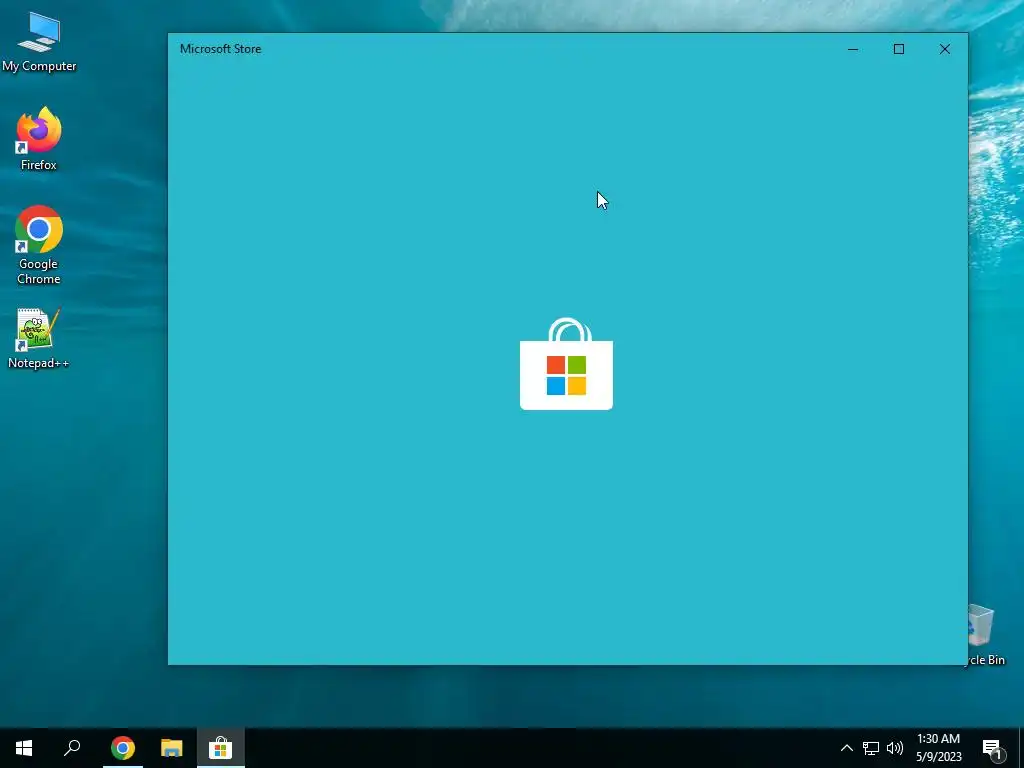Select Notepad++ desktop shortcut

tap(39, 339)
